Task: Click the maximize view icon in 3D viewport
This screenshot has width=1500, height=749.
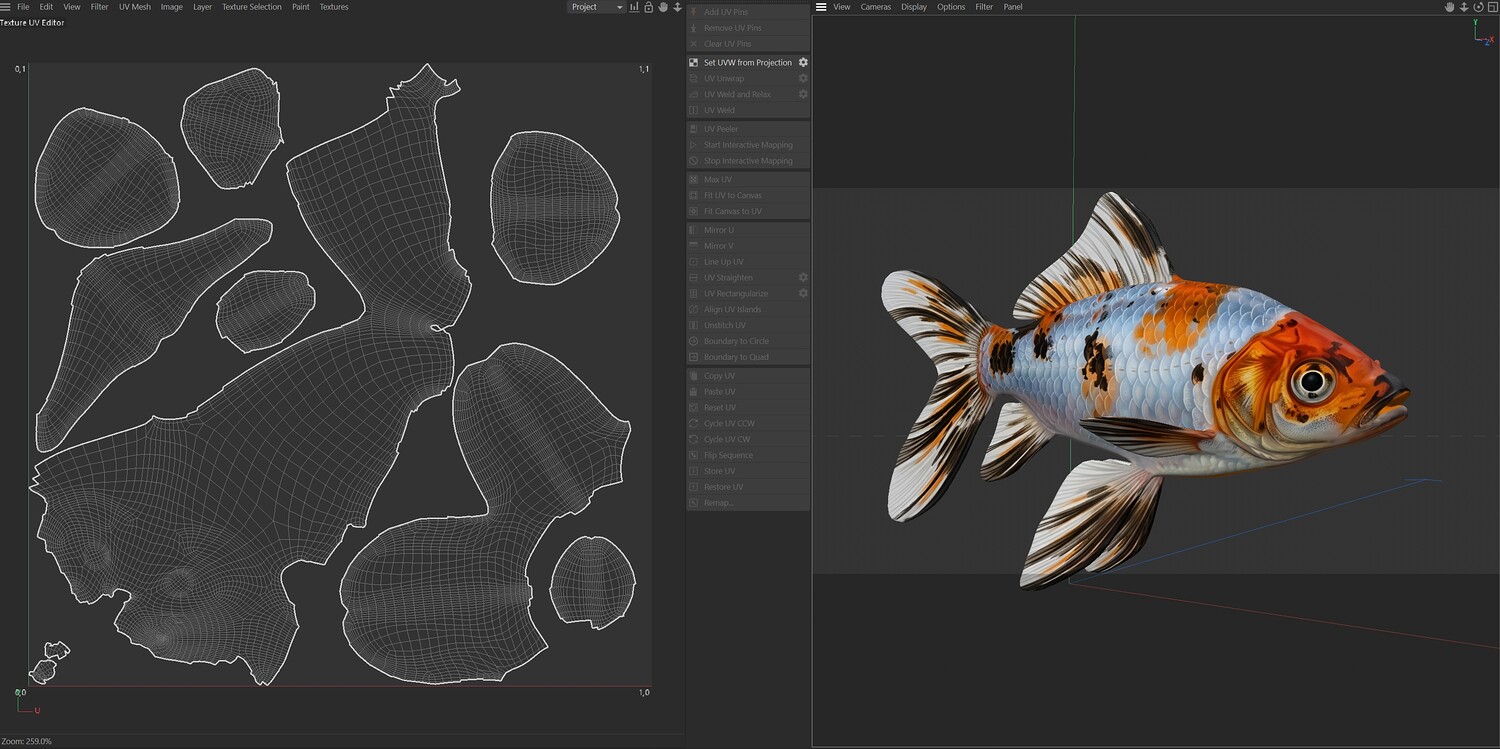Action: [x=1492, y=7]
